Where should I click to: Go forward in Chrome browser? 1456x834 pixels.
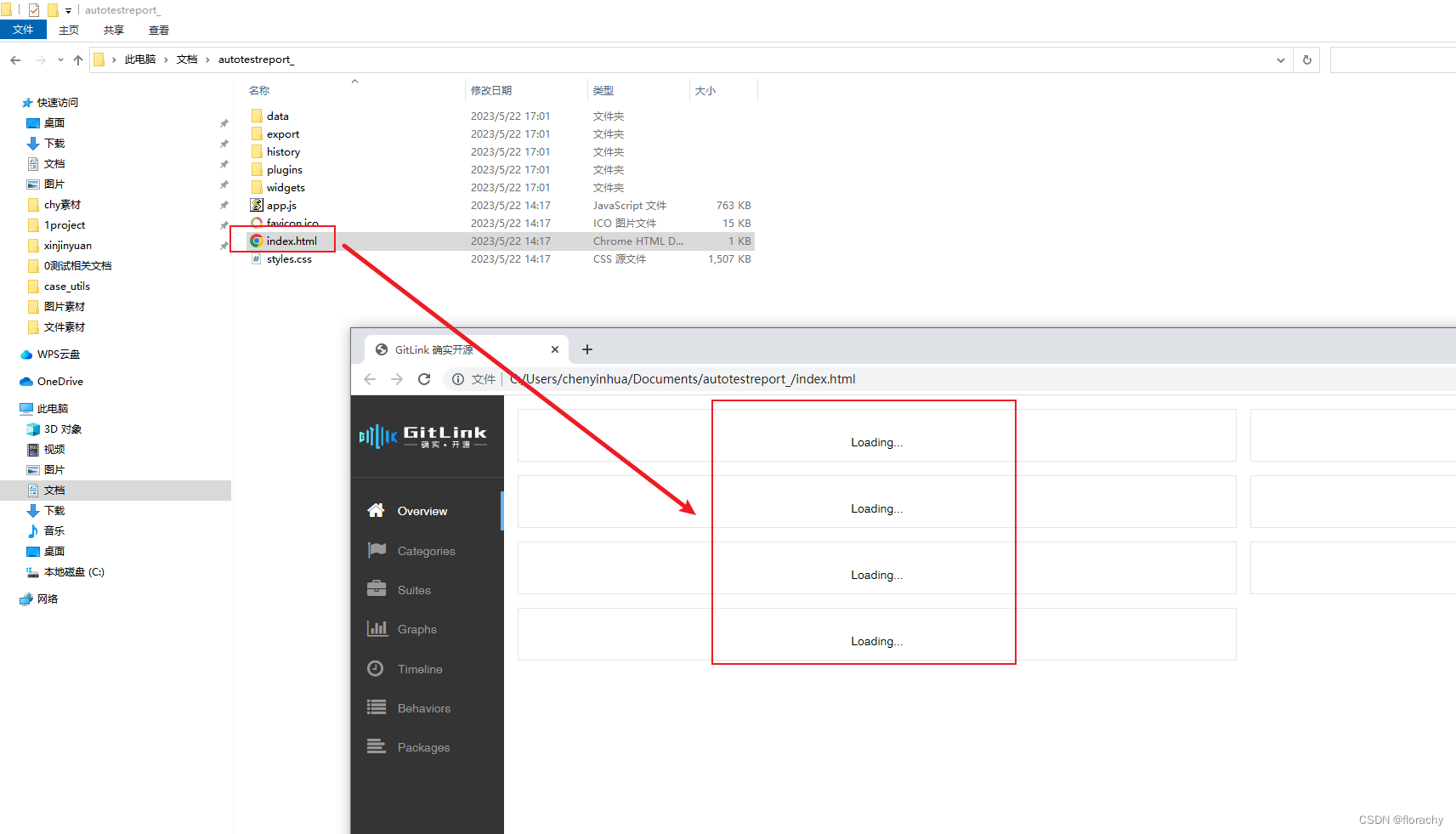pyautogui.click(x=397, y=379)
